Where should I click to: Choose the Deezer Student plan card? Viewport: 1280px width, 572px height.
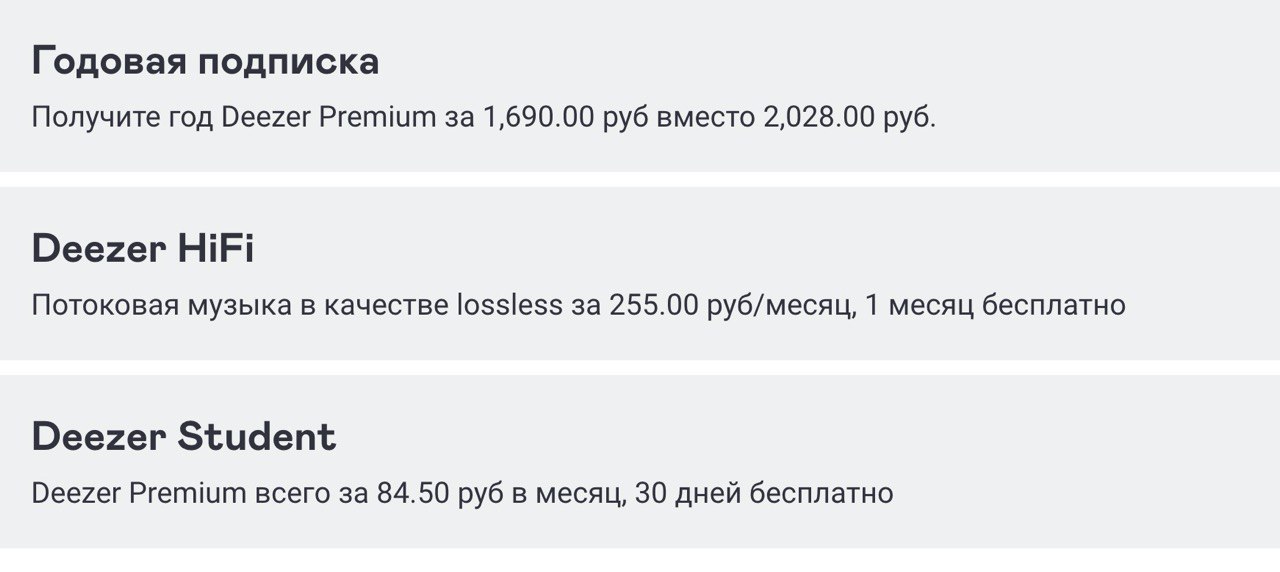[x=640, y=461]
